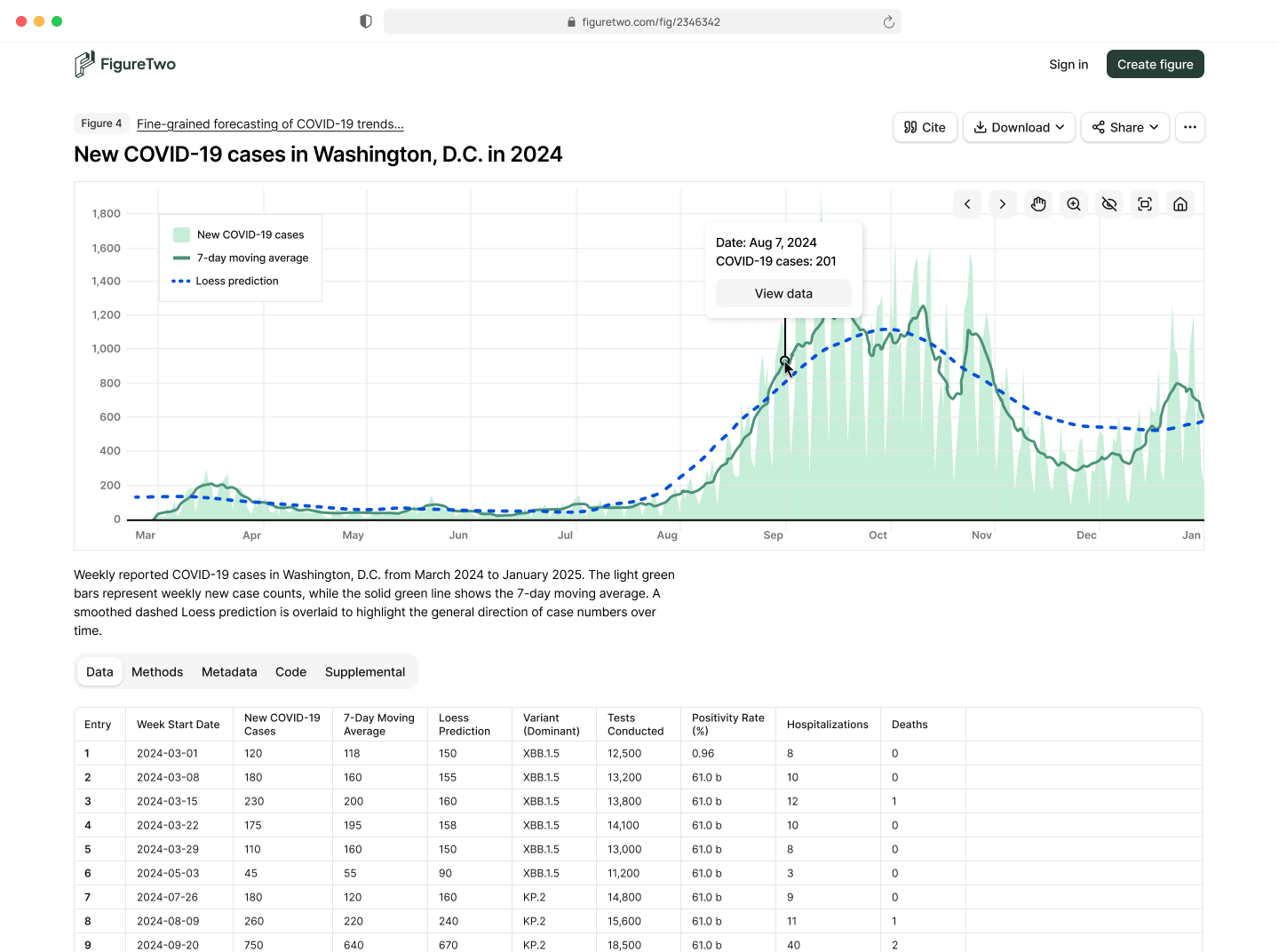Viewport: 1279px width, 952px height.
Task: Open the Supplemental tab
Action: click(364, 672)
